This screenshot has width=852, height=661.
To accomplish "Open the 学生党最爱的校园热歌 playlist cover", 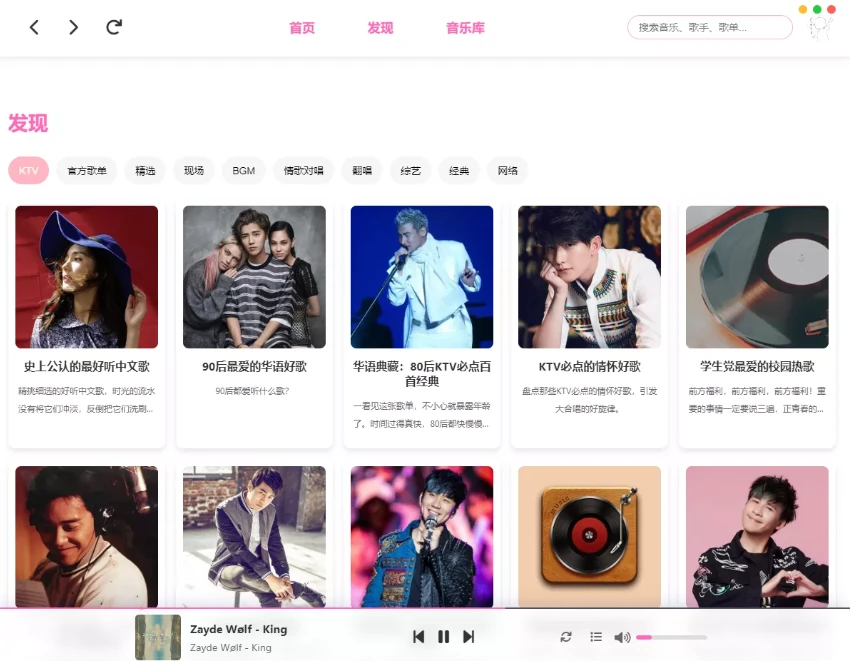I will (757, 277).
